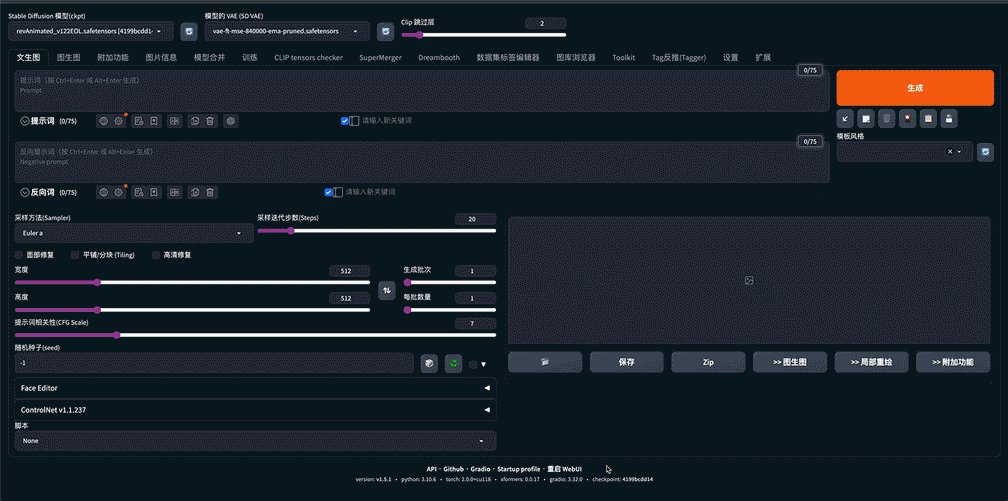Switch to the SuperMerger tab

381,57
